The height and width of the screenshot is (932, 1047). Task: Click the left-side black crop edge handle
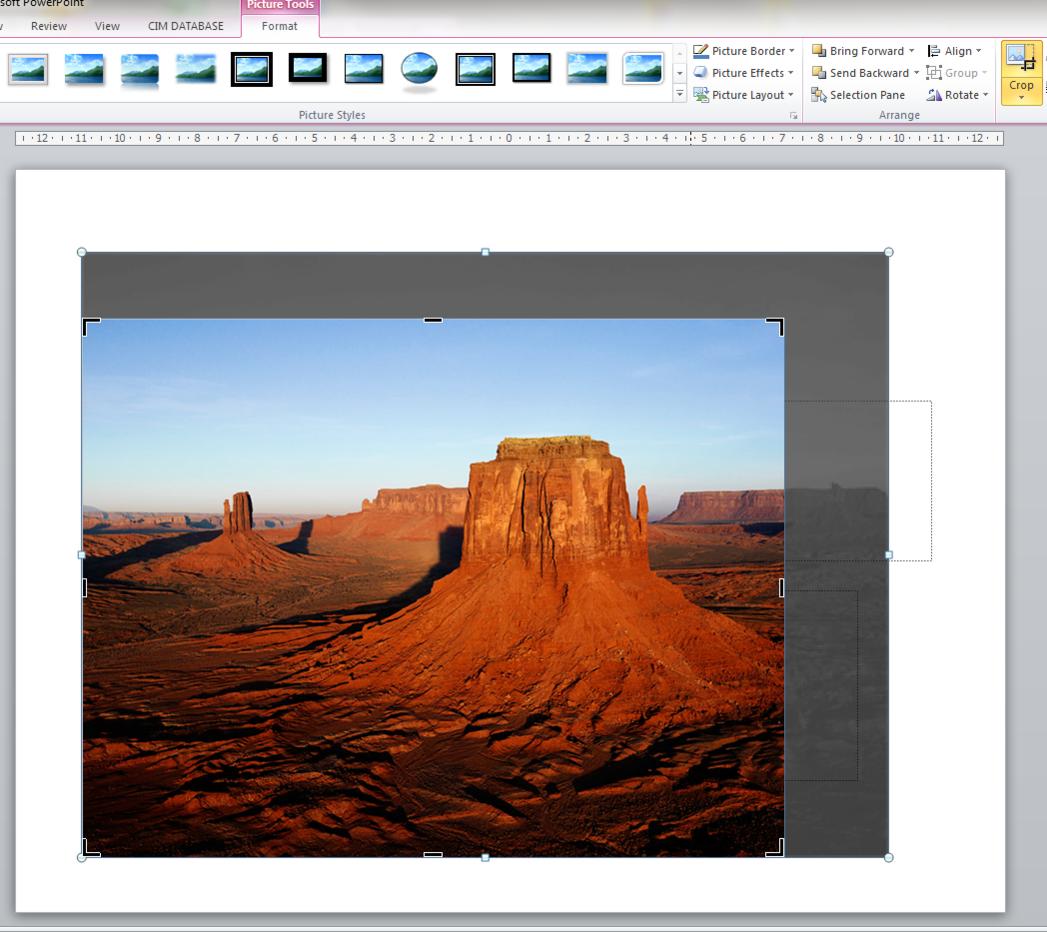84,588
